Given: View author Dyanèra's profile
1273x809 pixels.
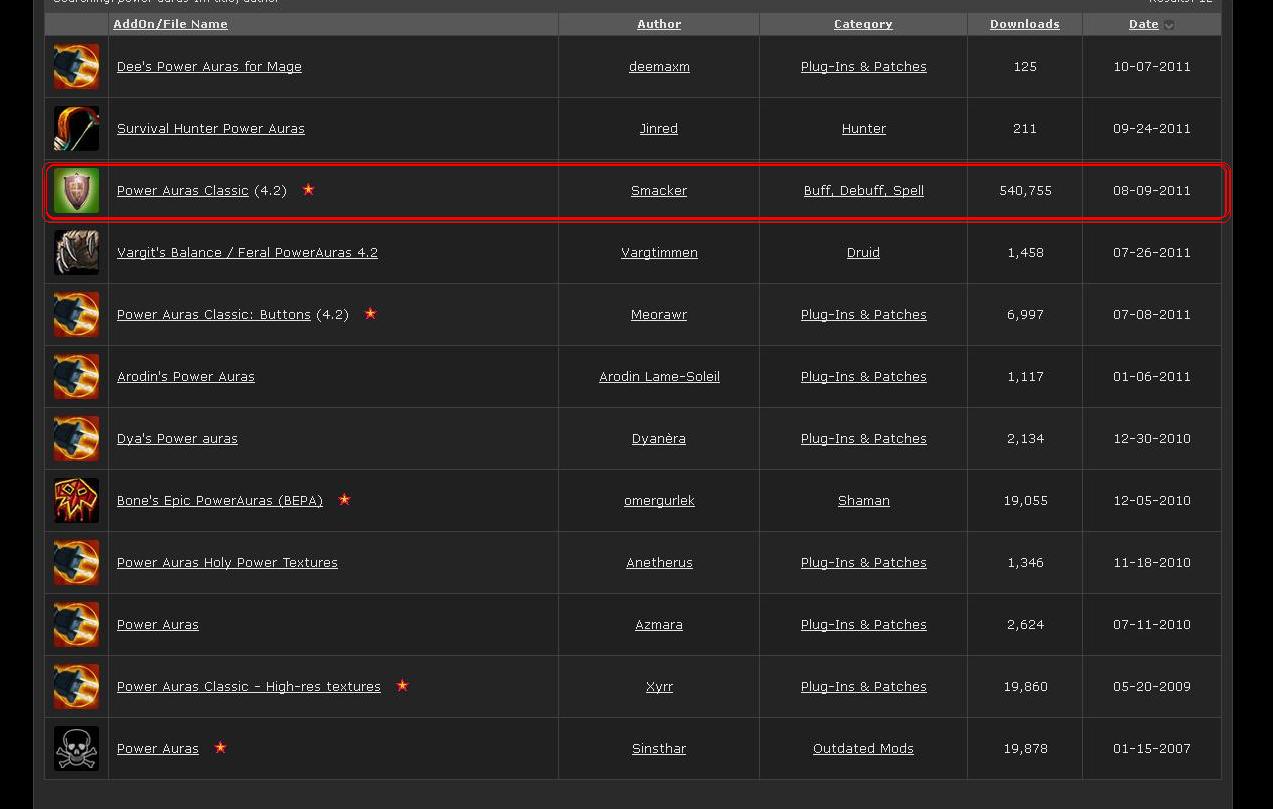Looking at the screenshot, I should point(659,439).
